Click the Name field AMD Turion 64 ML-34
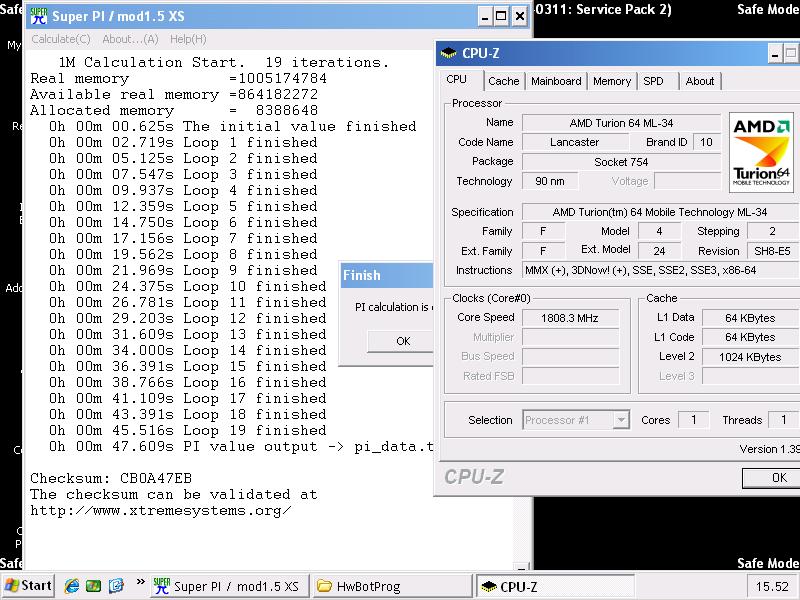This screenshot has width=800, height=600. tap(621, 123)
